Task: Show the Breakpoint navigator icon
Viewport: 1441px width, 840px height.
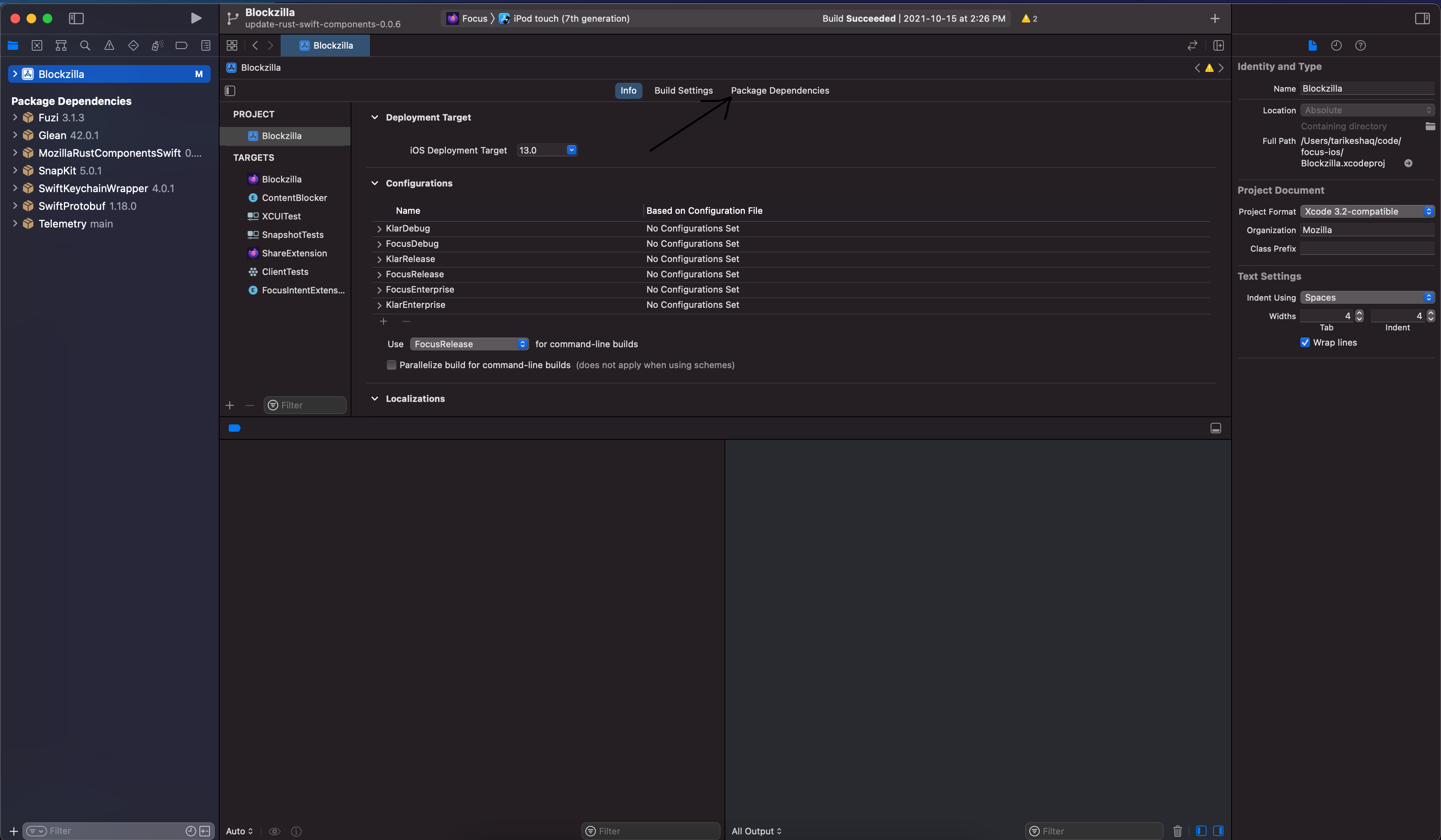Action: tap(181, 46)
